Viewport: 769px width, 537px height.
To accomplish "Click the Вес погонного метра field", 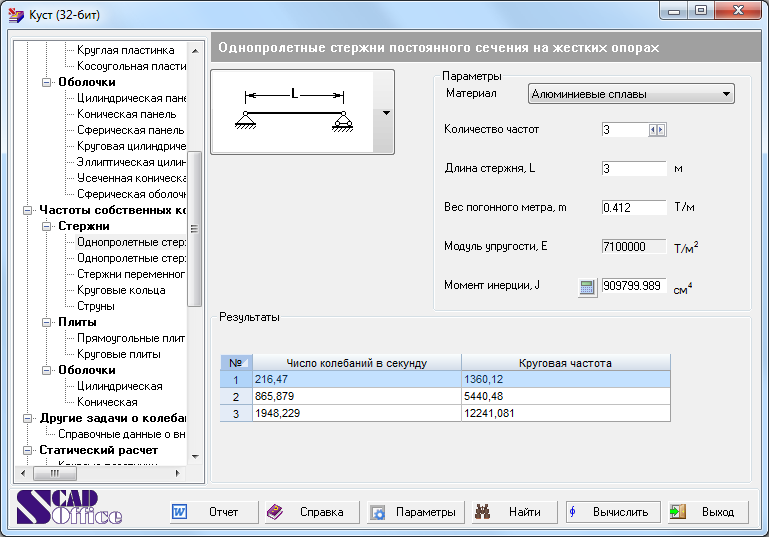I will click(x=633, y=208).
